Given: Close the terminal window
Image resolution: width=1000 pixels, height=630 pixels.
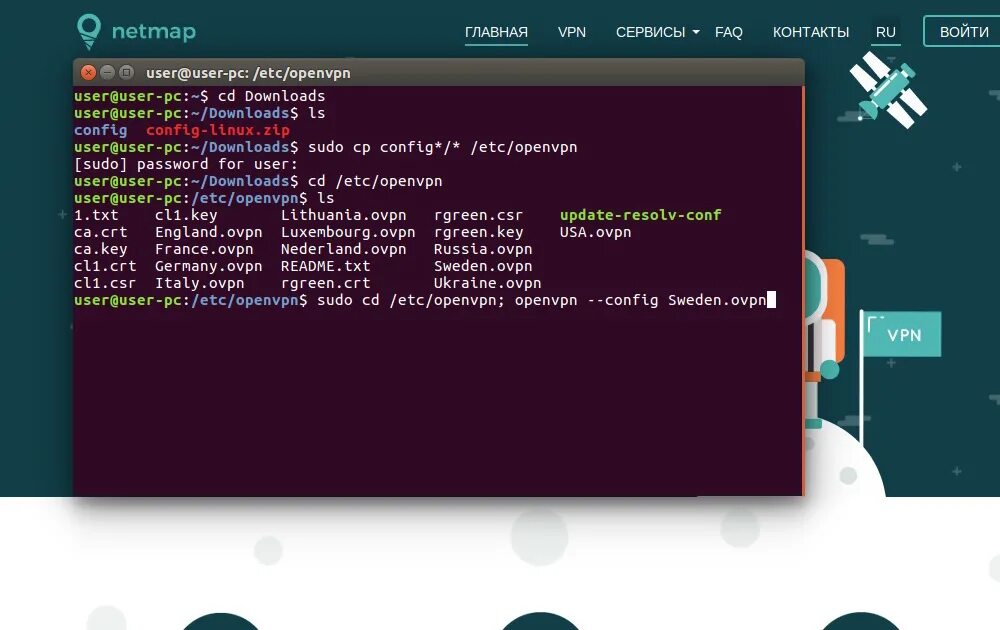Looking at the screenshot, I should coord(89,73).
